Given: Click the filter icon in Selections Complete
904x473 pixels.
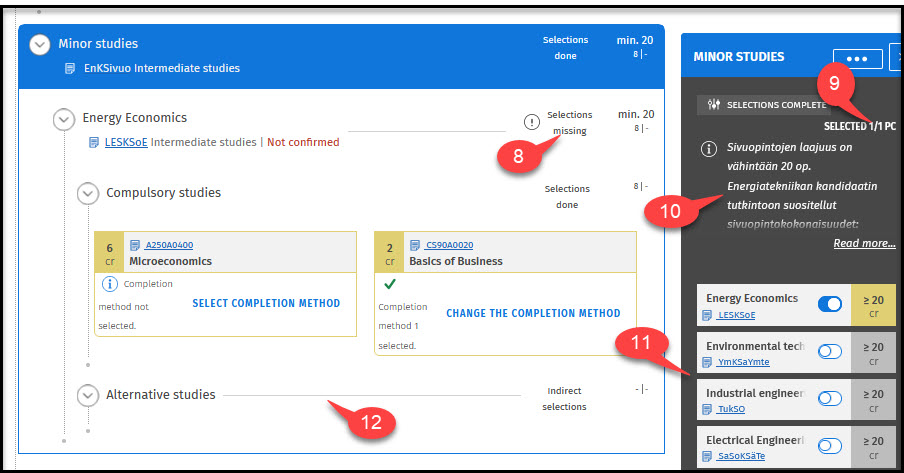Looking at the screenshot, I should point(714,104).
